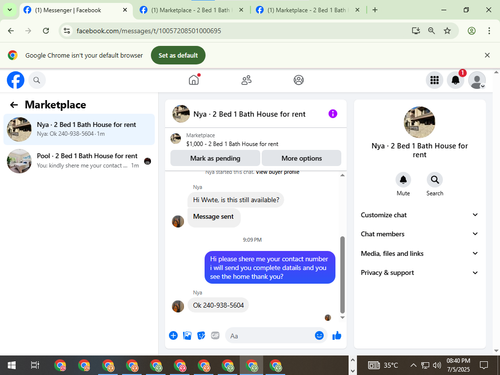Open the Facebook logo home link
The height and width of the screenshot is (375, 500).
click(15, 80)
